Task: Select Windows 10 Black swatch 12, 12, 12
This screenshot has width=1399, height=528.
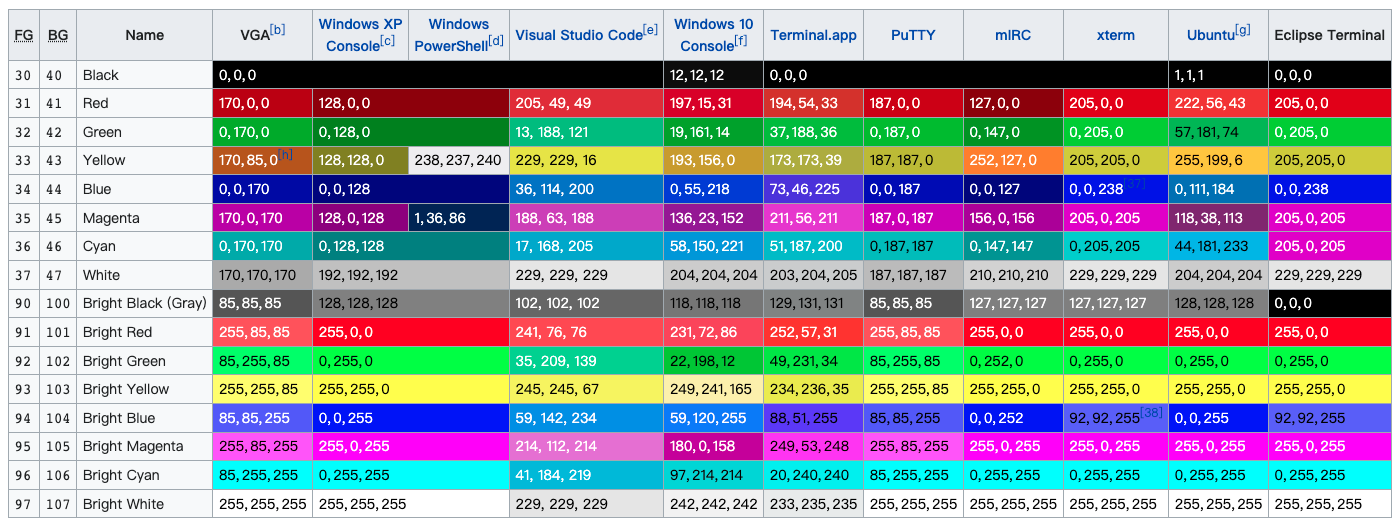Action: [713, 75]
